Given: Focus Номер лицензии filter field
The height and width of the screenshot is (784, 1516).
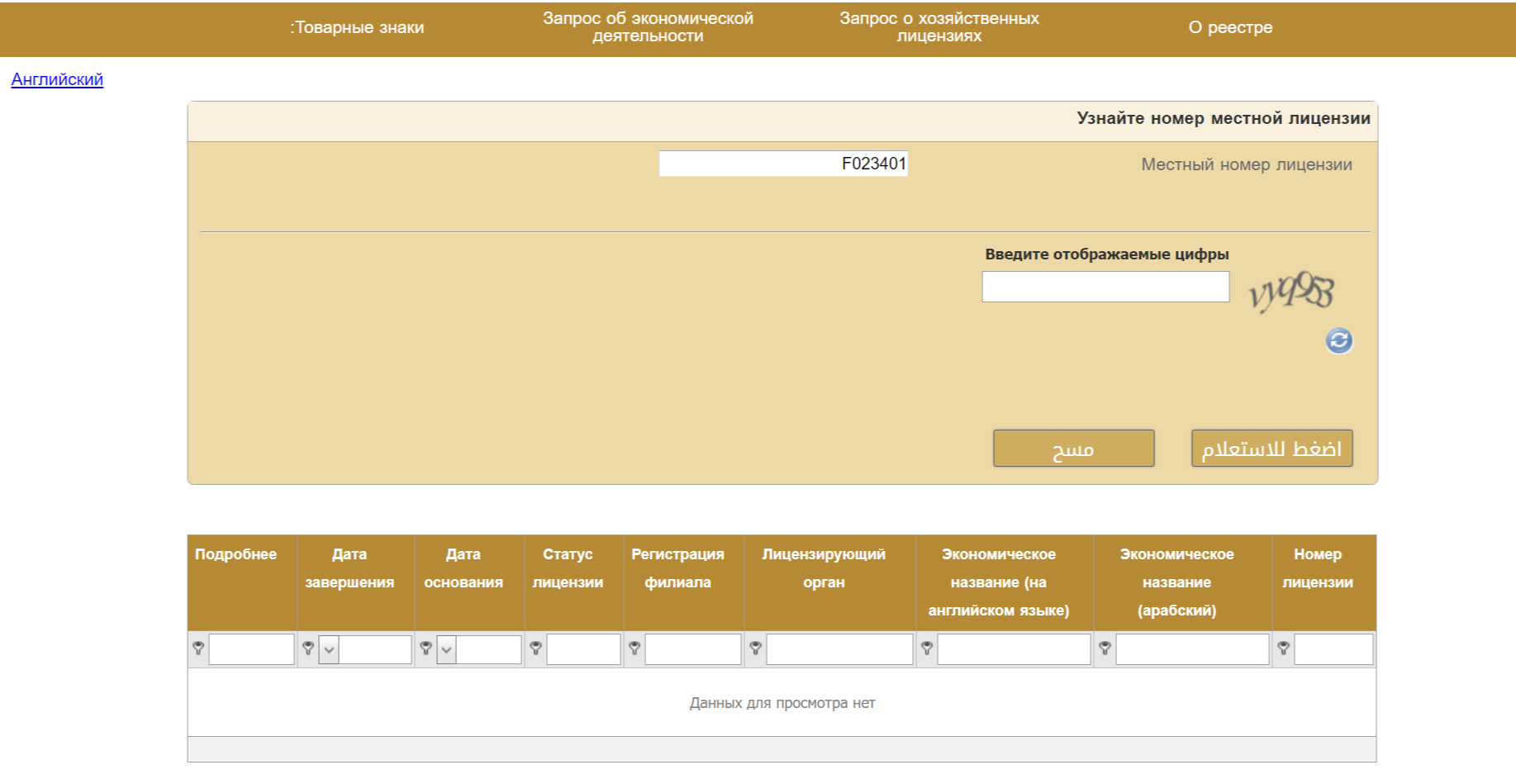Looking at the screenshot, I should pos(1333,649).
